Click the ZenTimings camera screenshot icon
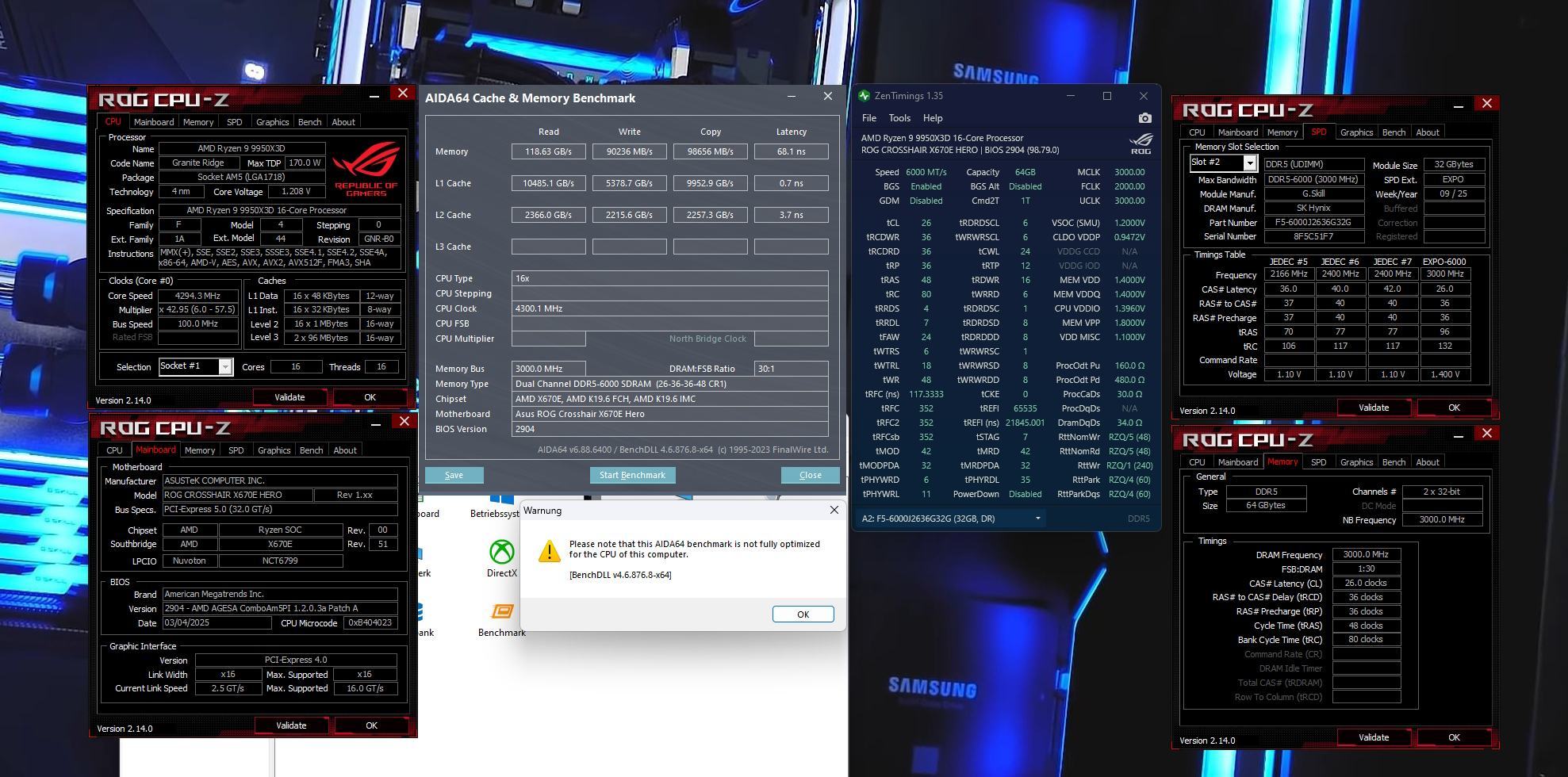 1144,118
